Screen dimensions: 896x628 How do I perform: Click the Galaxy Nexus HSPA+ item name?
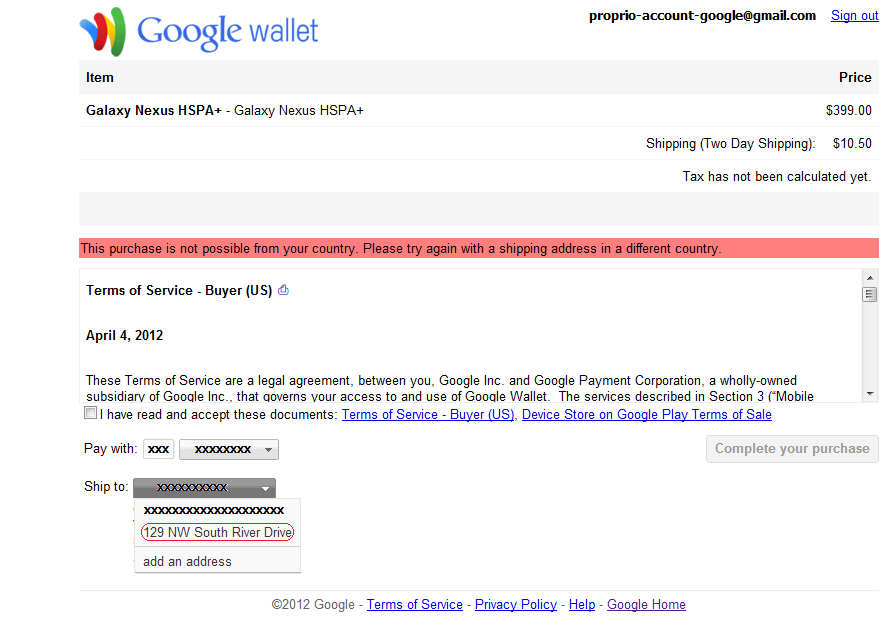coord(154,110)
